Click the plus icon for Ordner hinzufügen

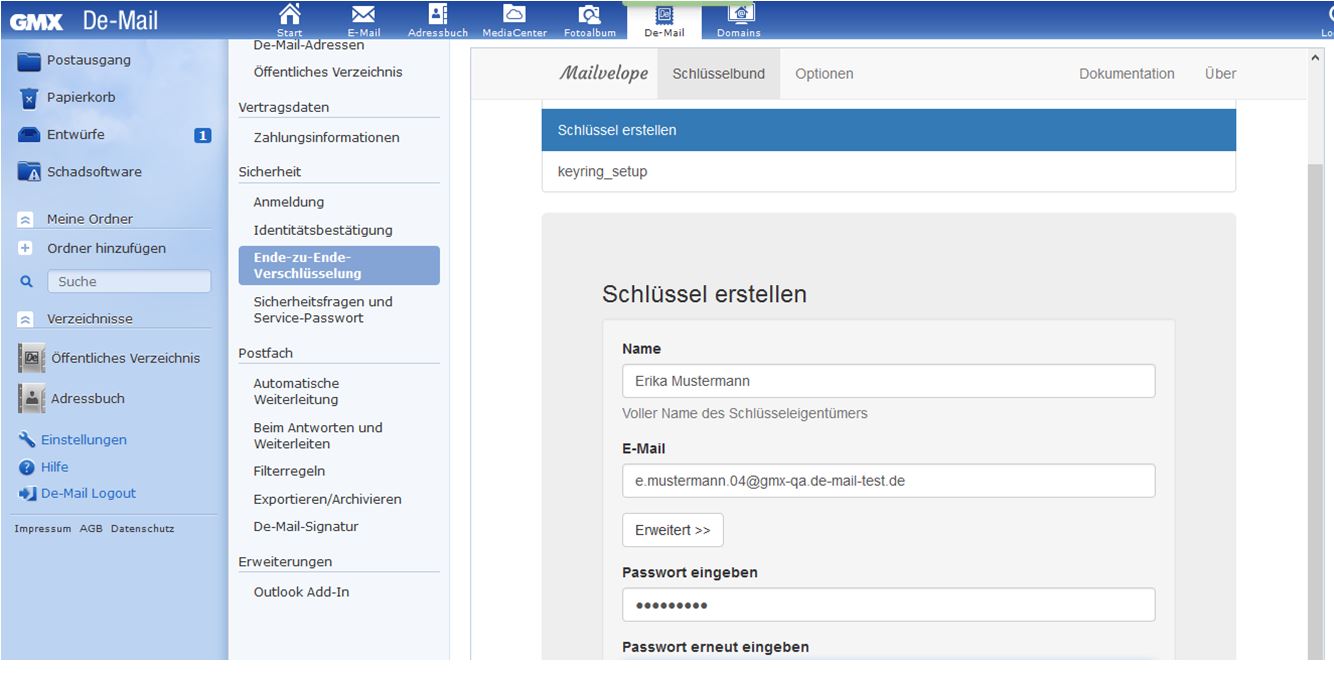click(26, 248)
